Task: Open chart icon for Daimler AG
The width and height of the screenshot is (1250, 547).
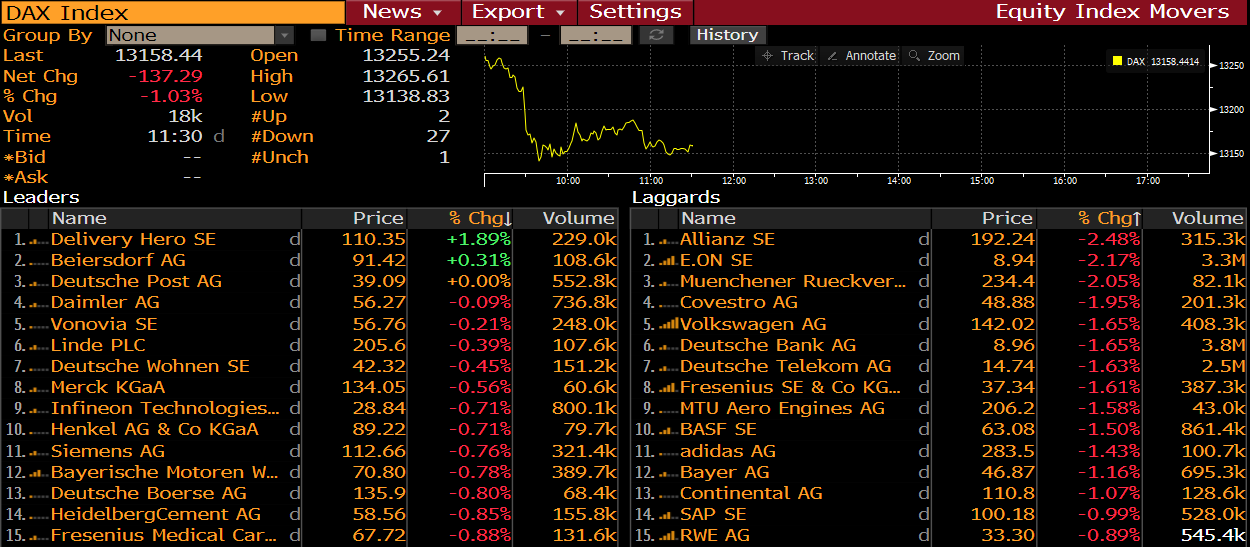Action: (x=39, y=303)
